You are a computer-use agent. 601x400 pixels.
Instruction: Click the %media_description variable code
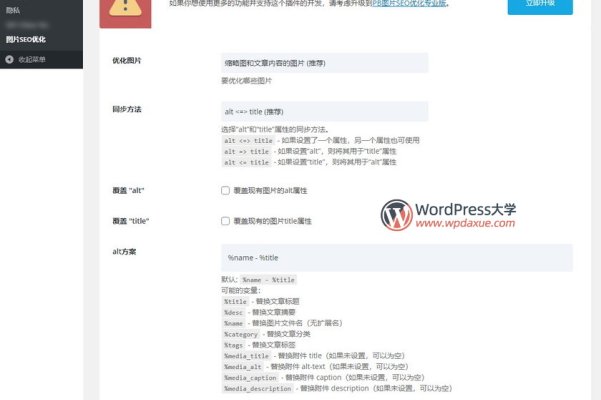(x=258, y=389)
